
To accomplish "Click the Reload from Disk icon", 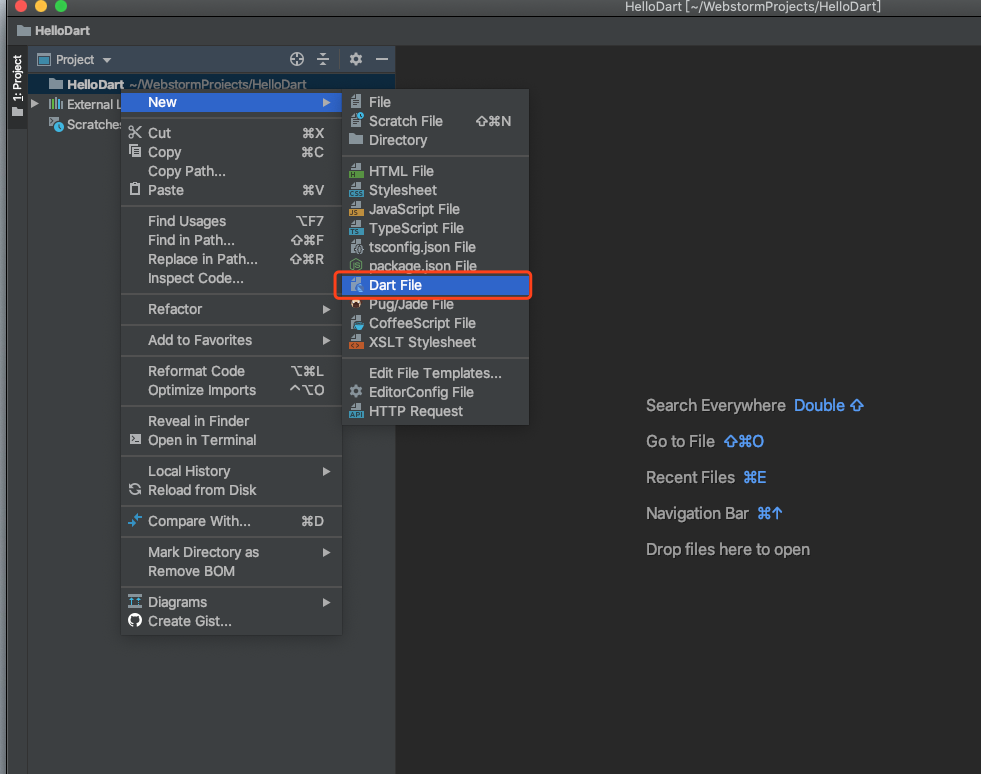I will [x=135, y=489].
